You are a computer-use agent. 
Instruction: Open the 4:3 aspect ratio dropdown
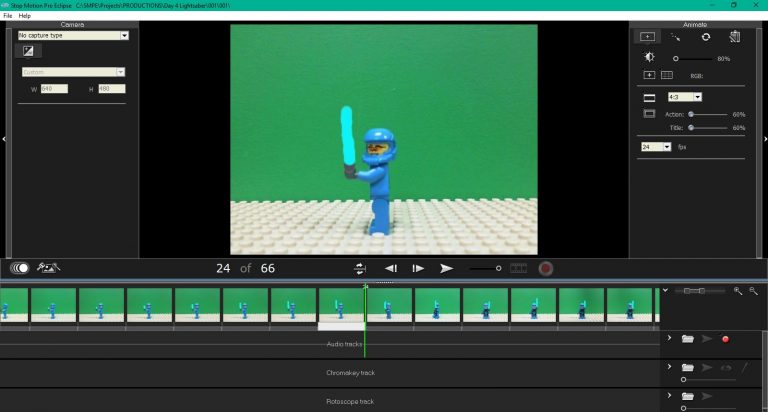(x=685, y=97)
